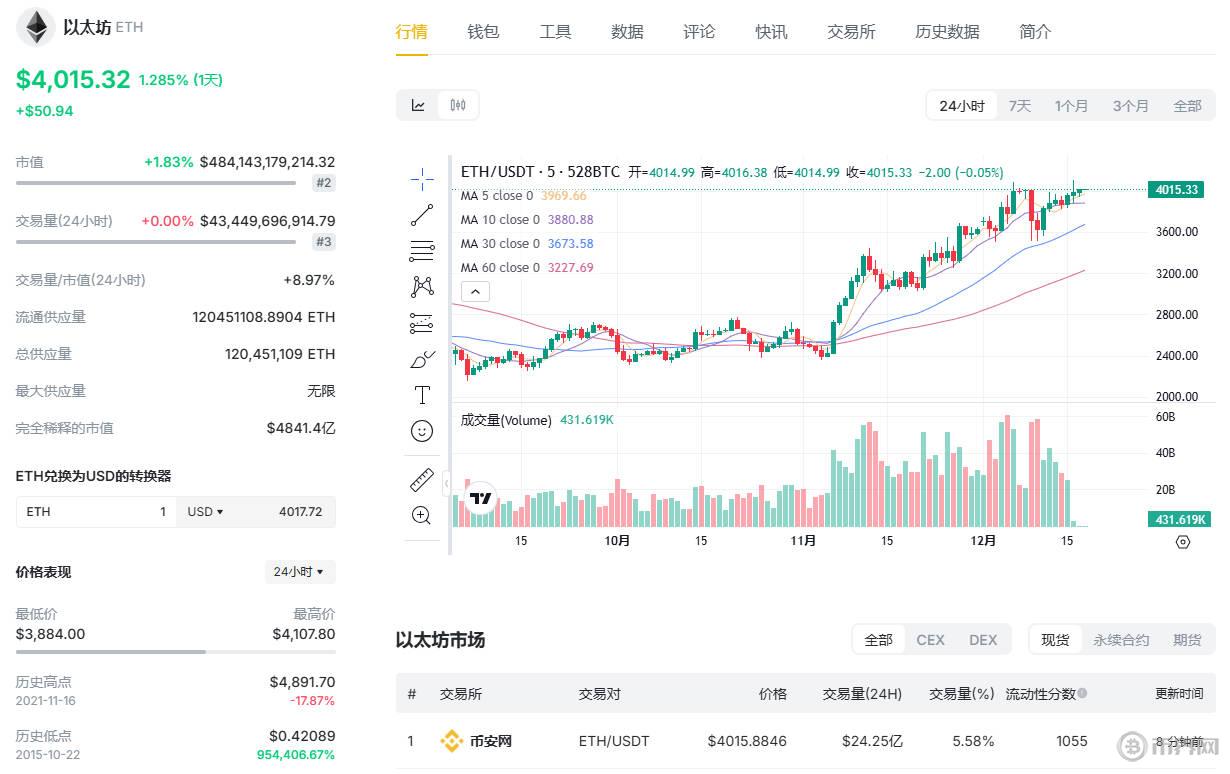This screenshot has width=1230, height=774.
Task: Expand the 24小时 price performance dropdown
Action: tap(299, 572)
